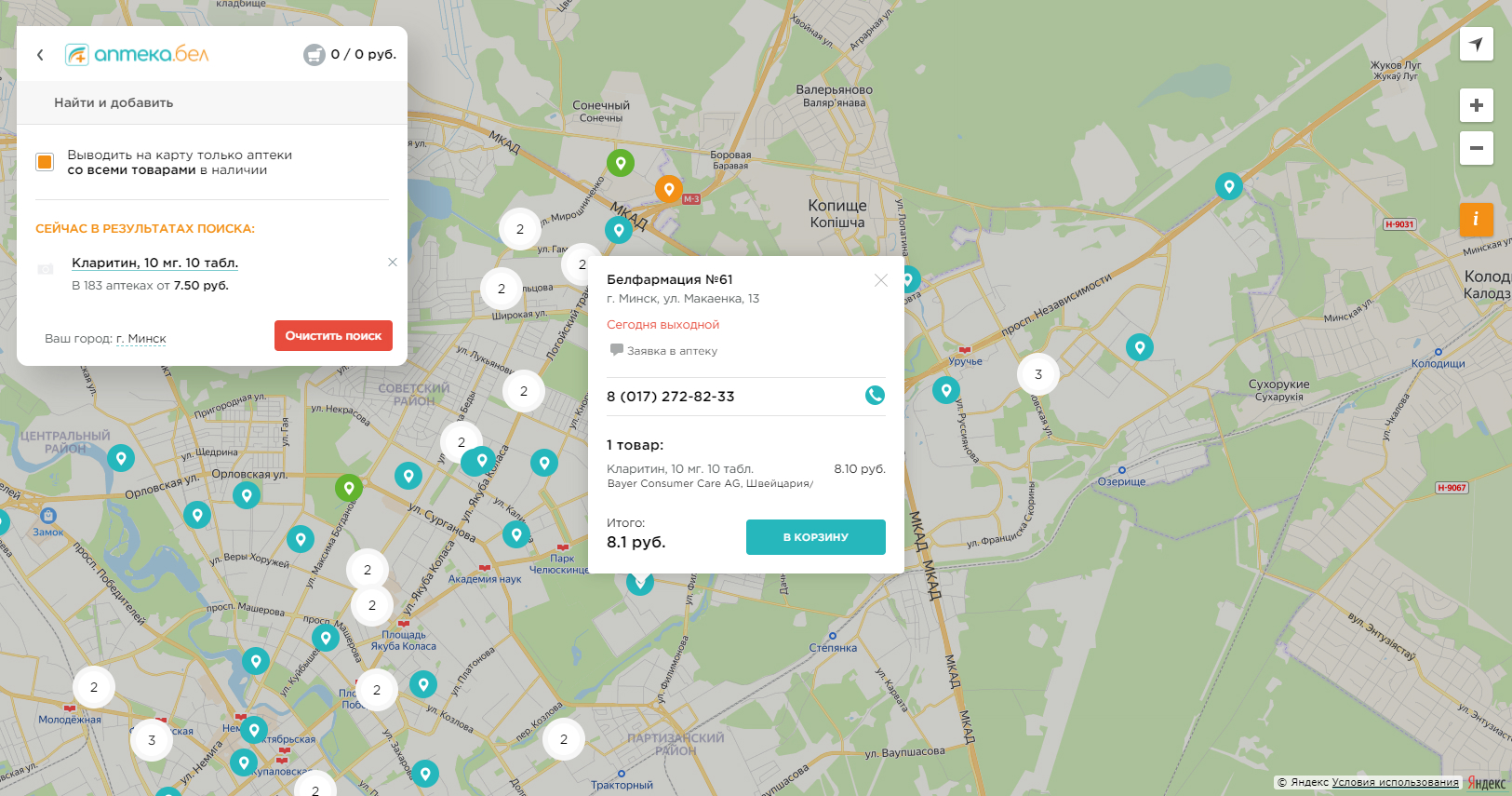1512x796 pixels.
Task: Change city by clicking г. Минск
Action: (141, 339)
